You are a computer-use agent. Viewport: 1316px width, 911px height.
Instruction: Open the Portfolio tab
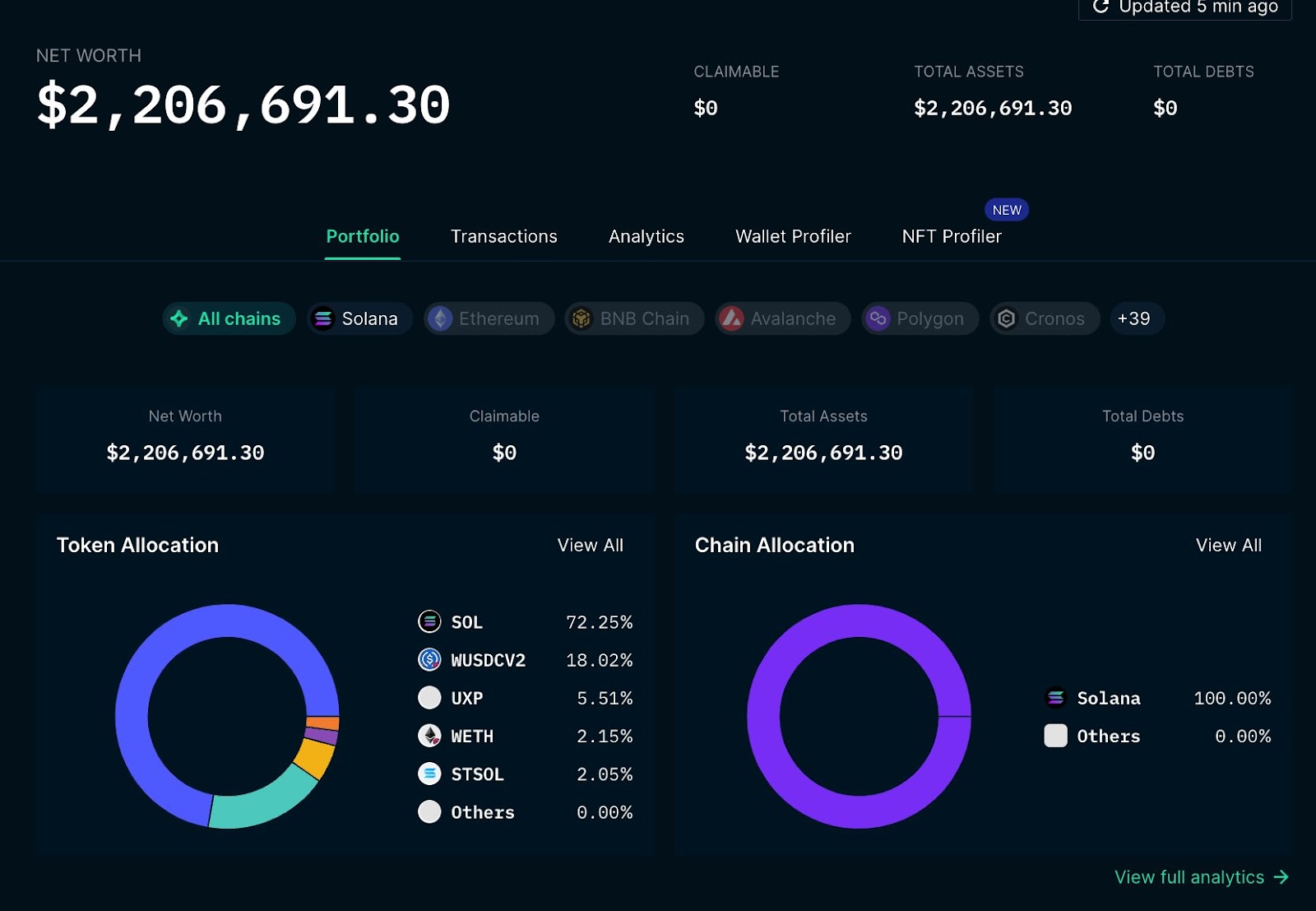coord(363,236)
